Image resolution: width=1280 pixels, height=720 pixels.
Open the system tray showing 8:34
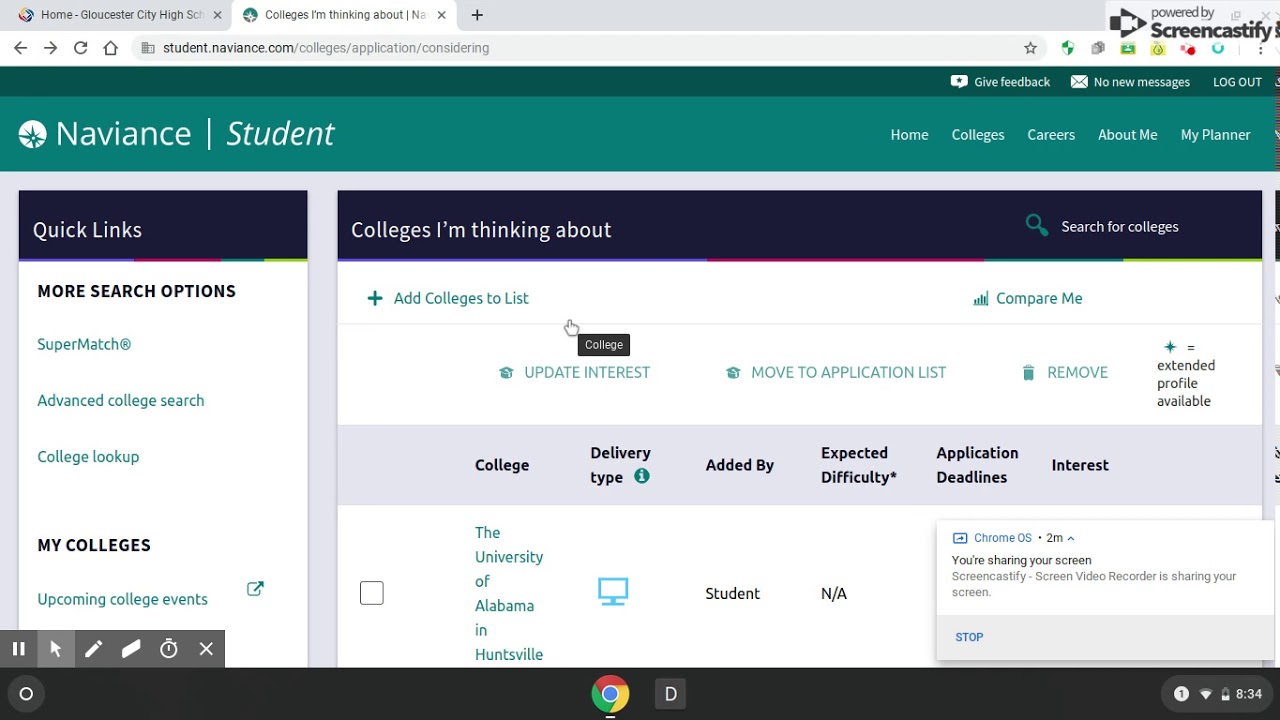1217,694
